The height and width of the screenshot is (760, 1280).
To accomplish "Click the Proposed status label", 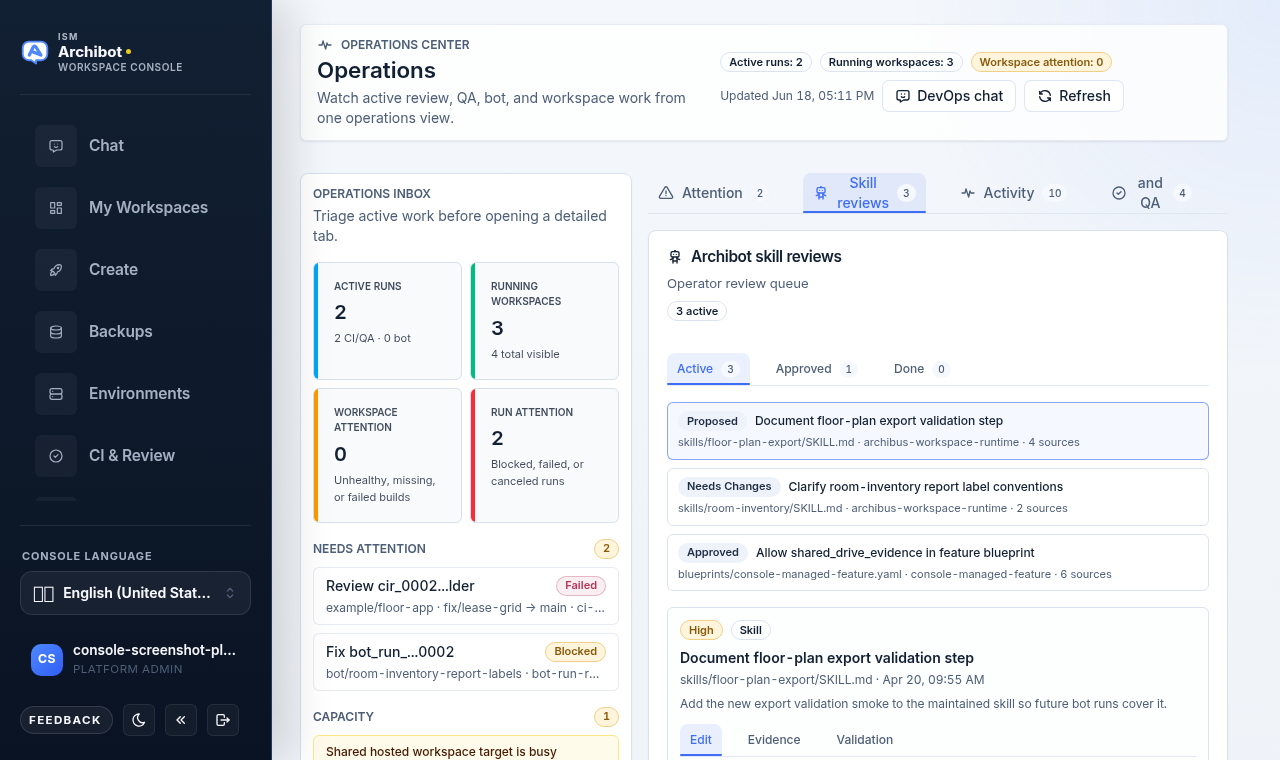I will click(712, 421).
